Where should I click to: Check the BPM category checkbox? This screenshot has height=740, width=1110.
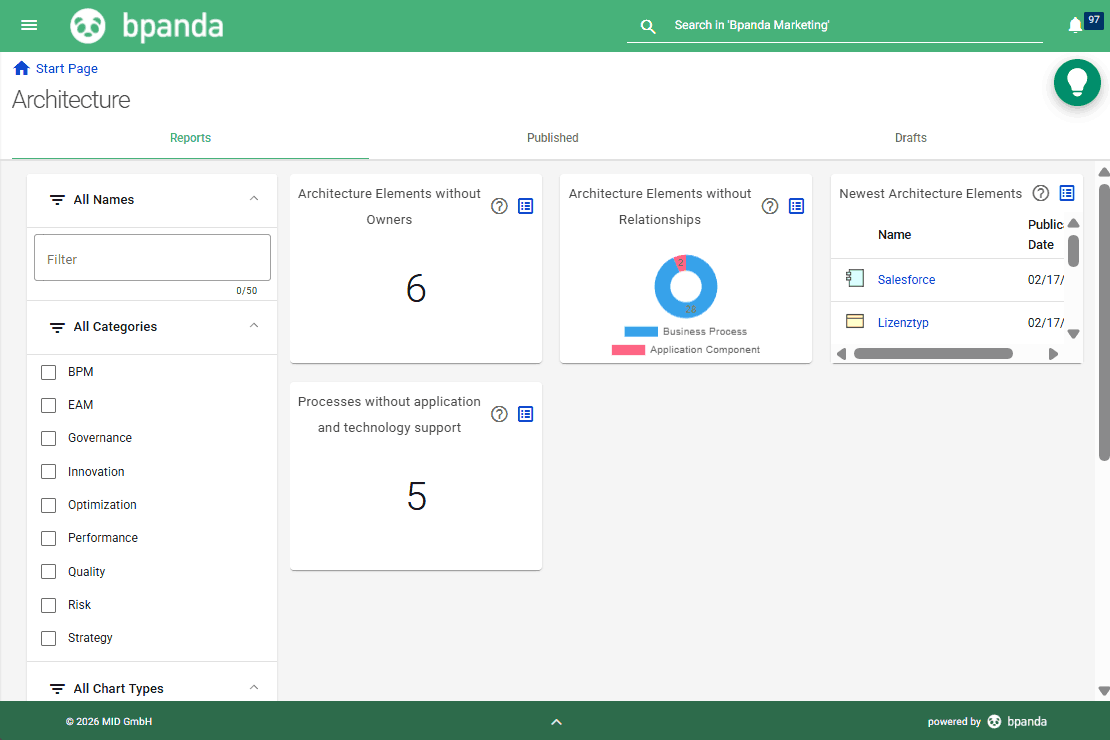tap(48, 371)
